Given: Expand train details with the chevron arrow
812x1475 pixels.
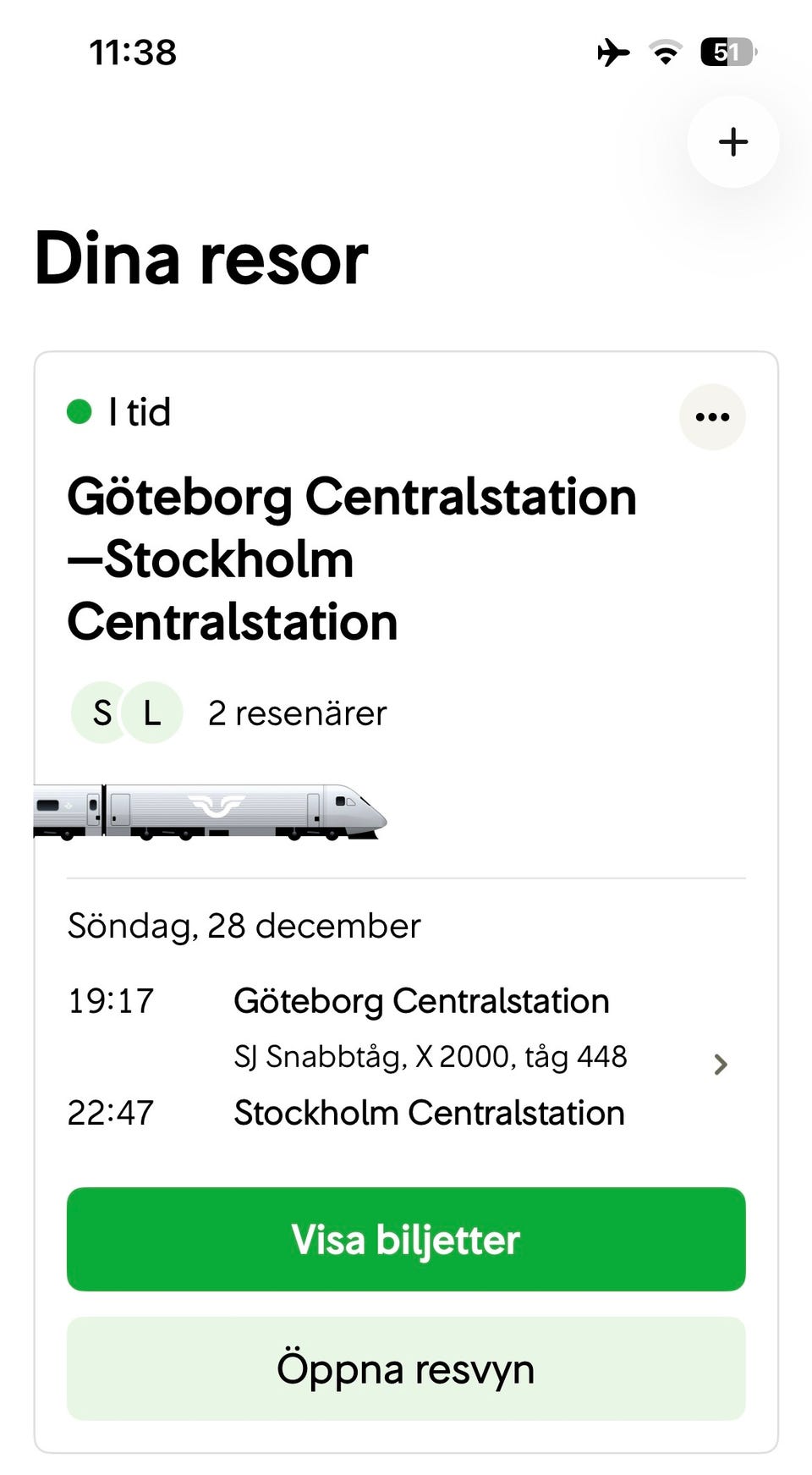Looking at the screenshot, I should tap(721, 1064).
